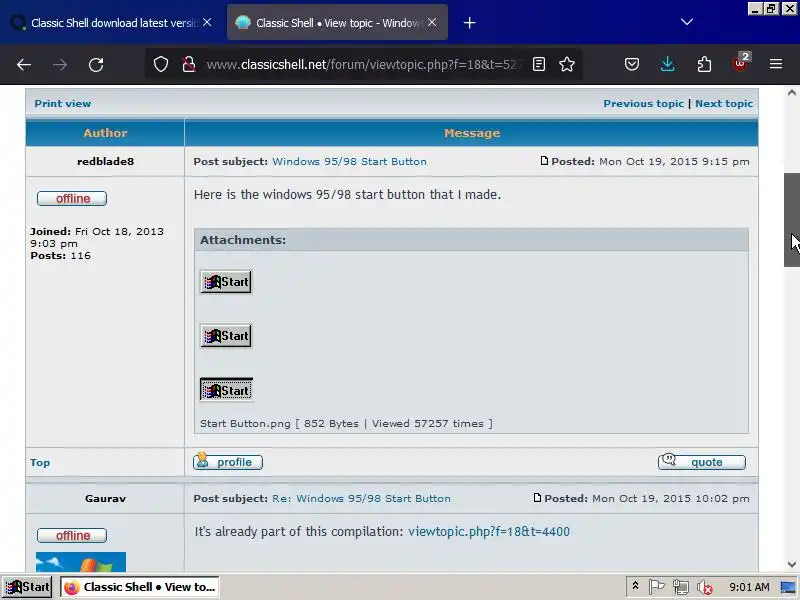Open the Re: Windows 95/98 Start Button link
The height and width of the screenshot is (600, 800).
click(x=361, y=498)
